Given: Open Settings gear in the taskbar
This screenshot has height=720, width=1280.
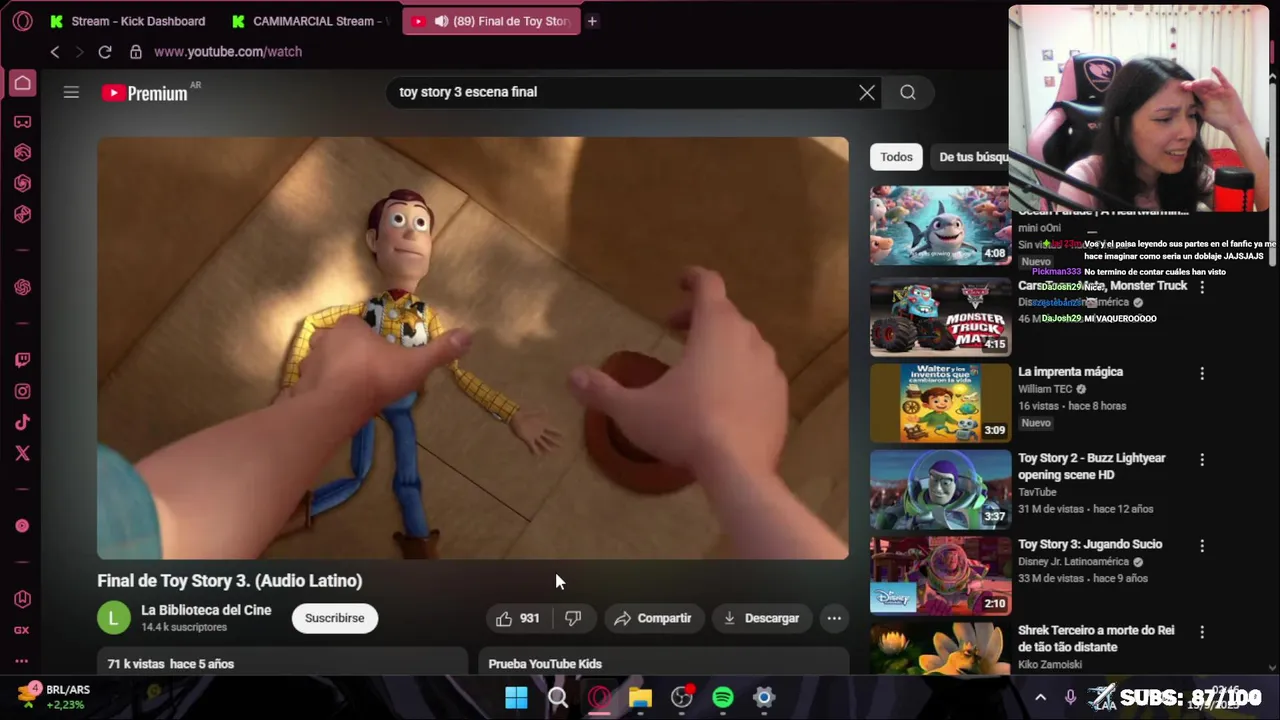Looking at the screenshot, I should (764, 698).
